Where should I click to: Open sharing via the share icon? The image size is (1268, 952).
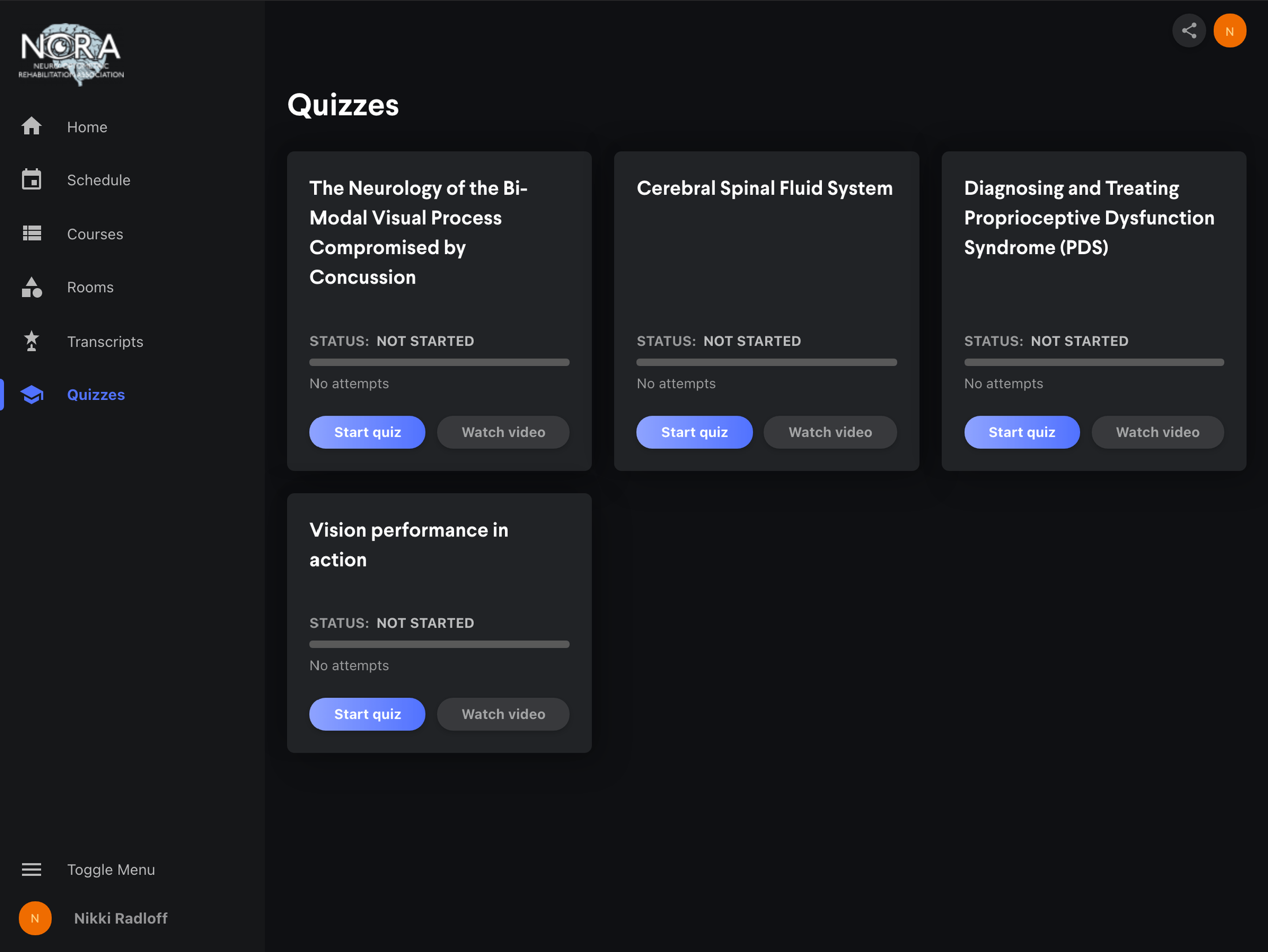tap(1189, 31)
